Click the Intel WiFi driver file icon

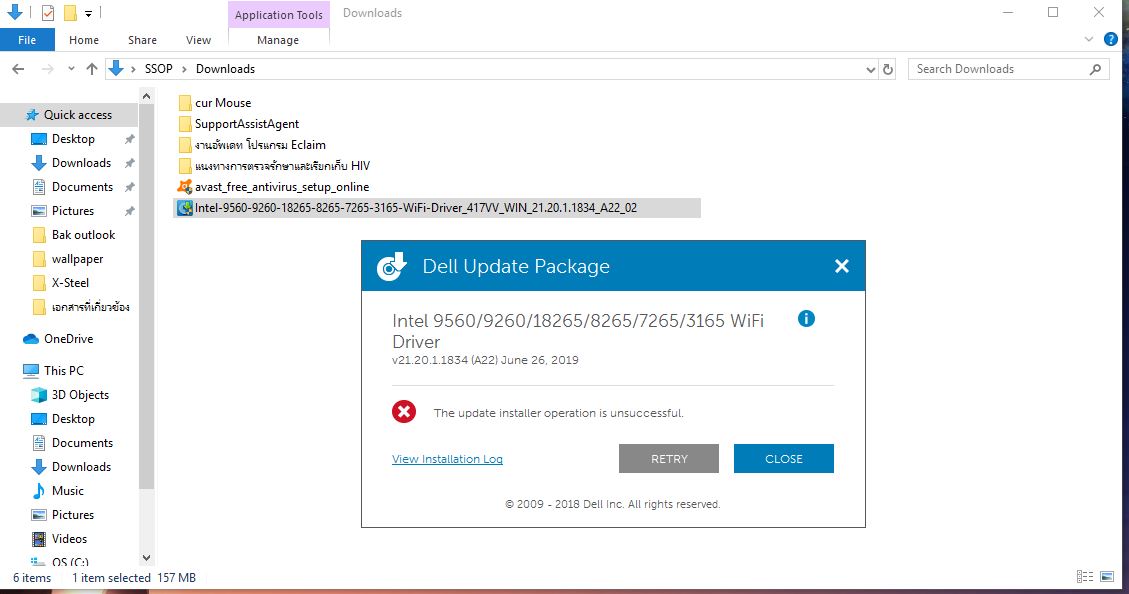point(185,208)
